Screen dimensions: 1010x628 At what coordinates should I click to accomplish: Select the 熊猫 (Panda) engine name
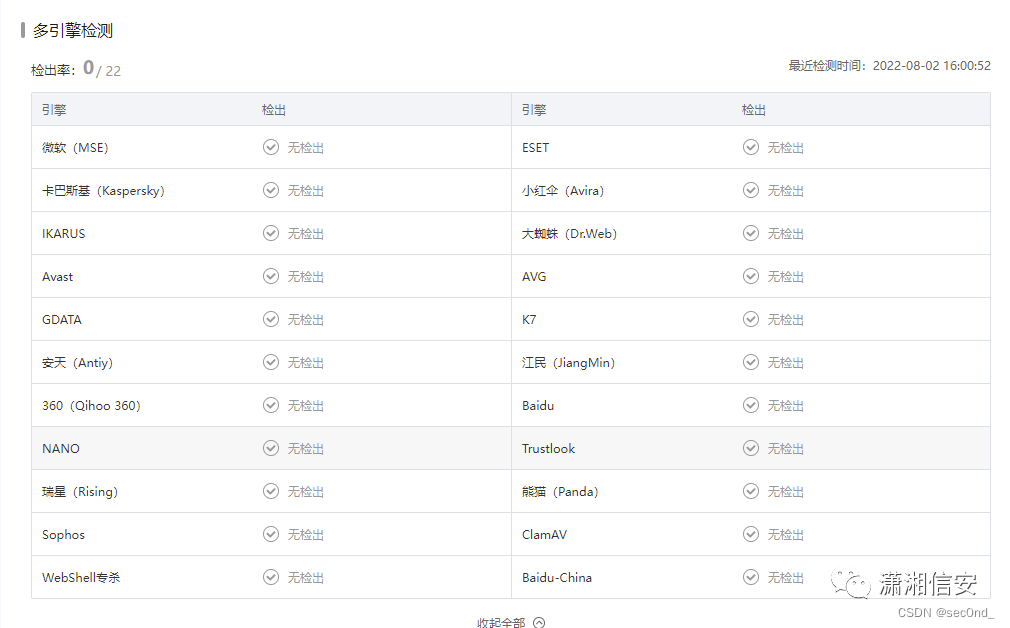point(560,491)
